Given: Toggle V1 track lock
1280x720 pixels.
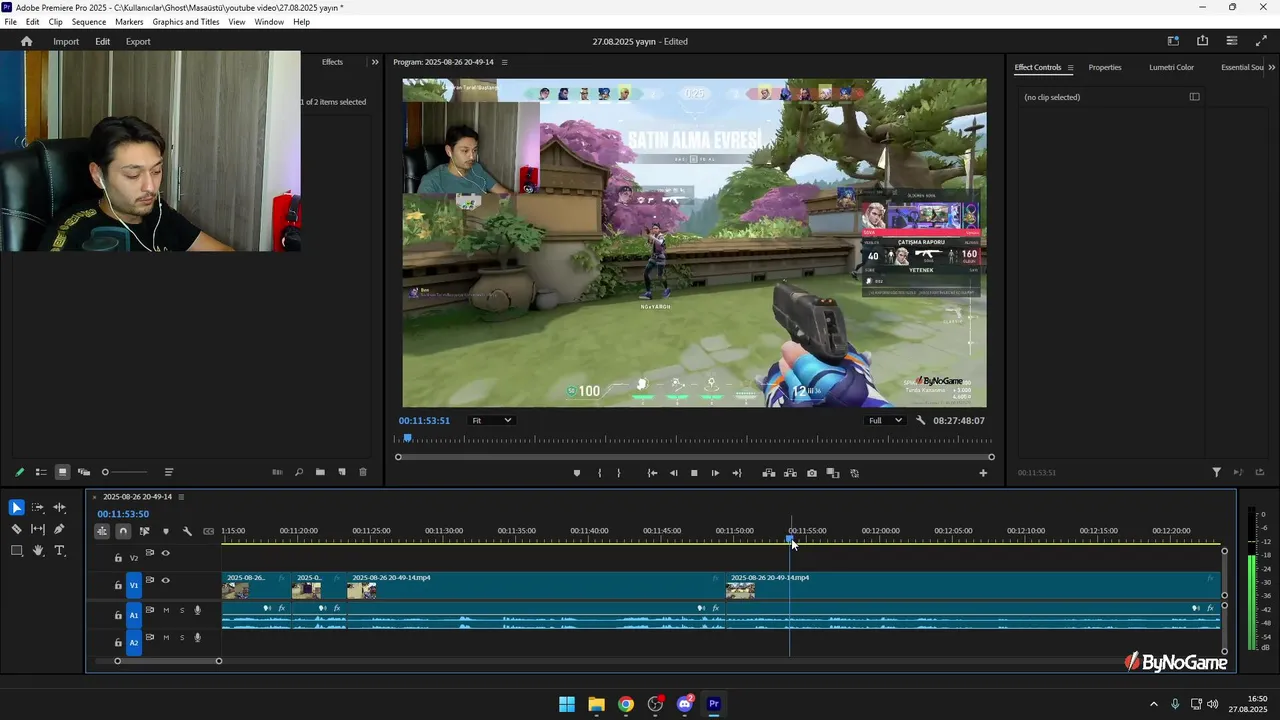Looking at the screenshot, I should tap(118, 585).
